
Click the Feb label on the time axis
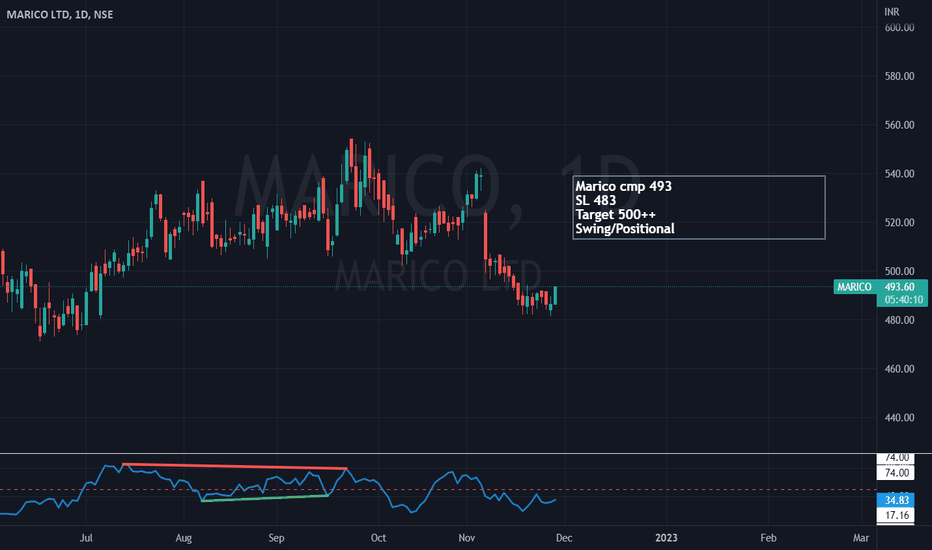coord(768,538)
